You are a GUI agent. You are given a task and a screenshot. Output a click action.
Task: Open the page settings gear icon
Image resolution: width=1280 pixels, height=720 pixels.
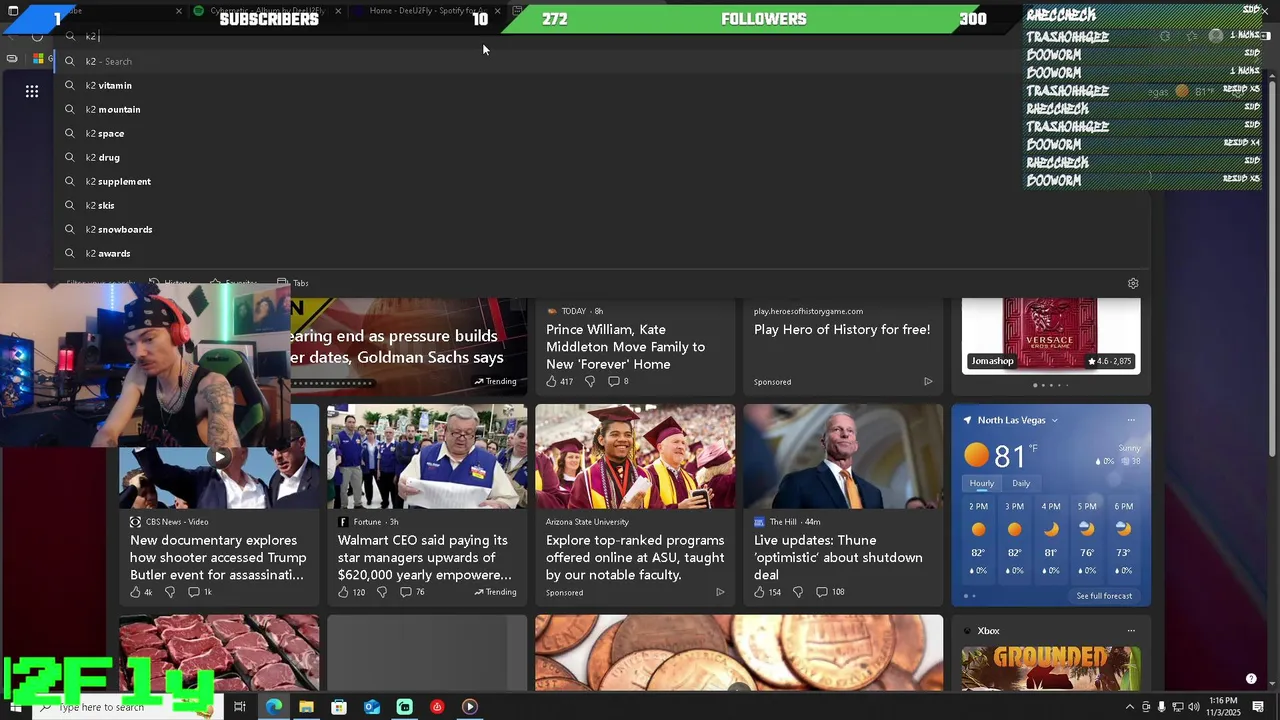pyautogui.click(x=1133, y=283)
